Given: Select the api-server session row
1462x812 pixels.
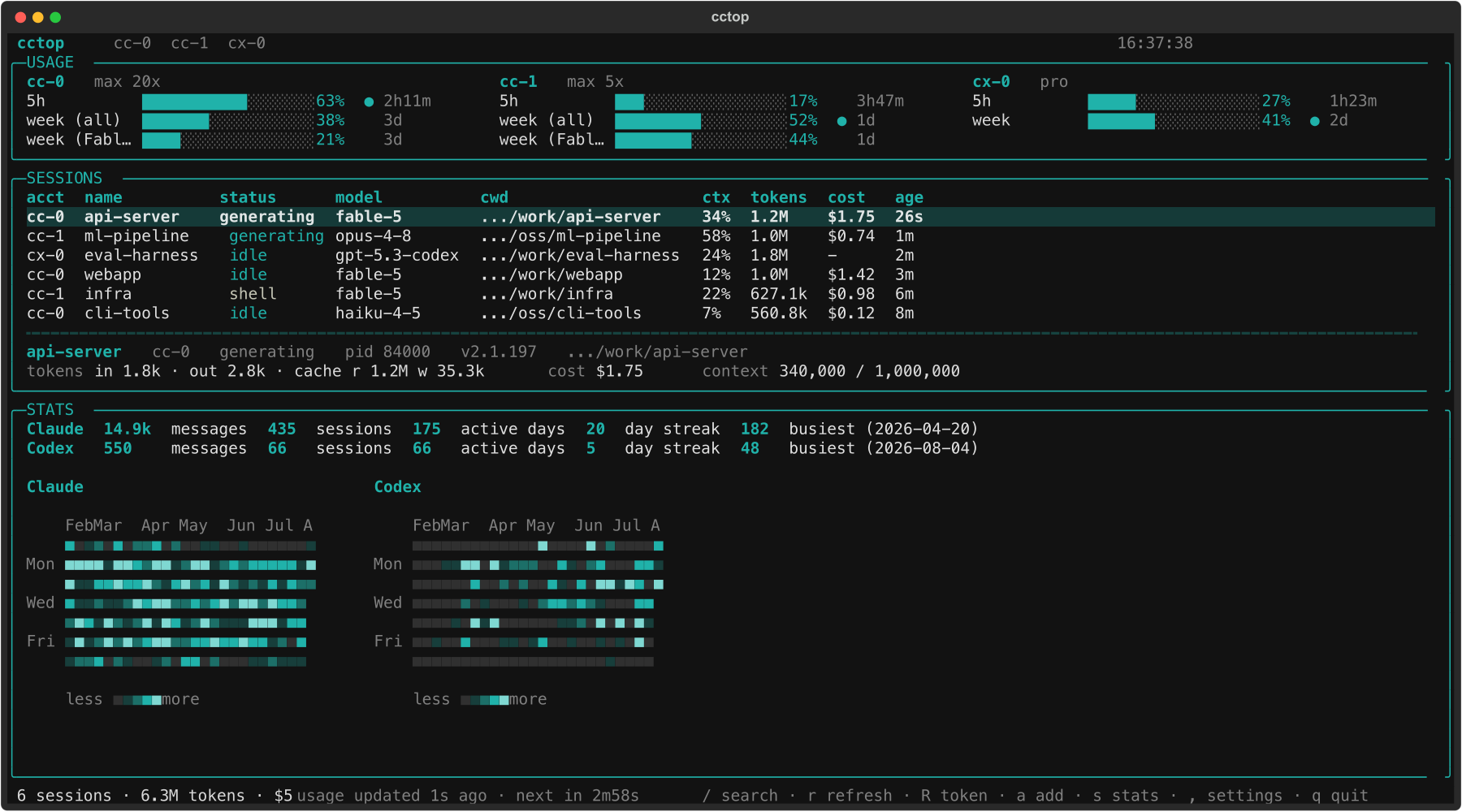Looking at the screenshot, I should coord(730,217).
